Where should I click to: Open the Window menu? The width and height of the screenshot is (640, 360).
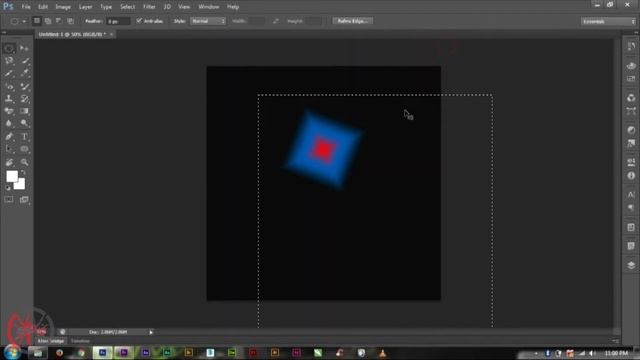click(x=209, y=7)
